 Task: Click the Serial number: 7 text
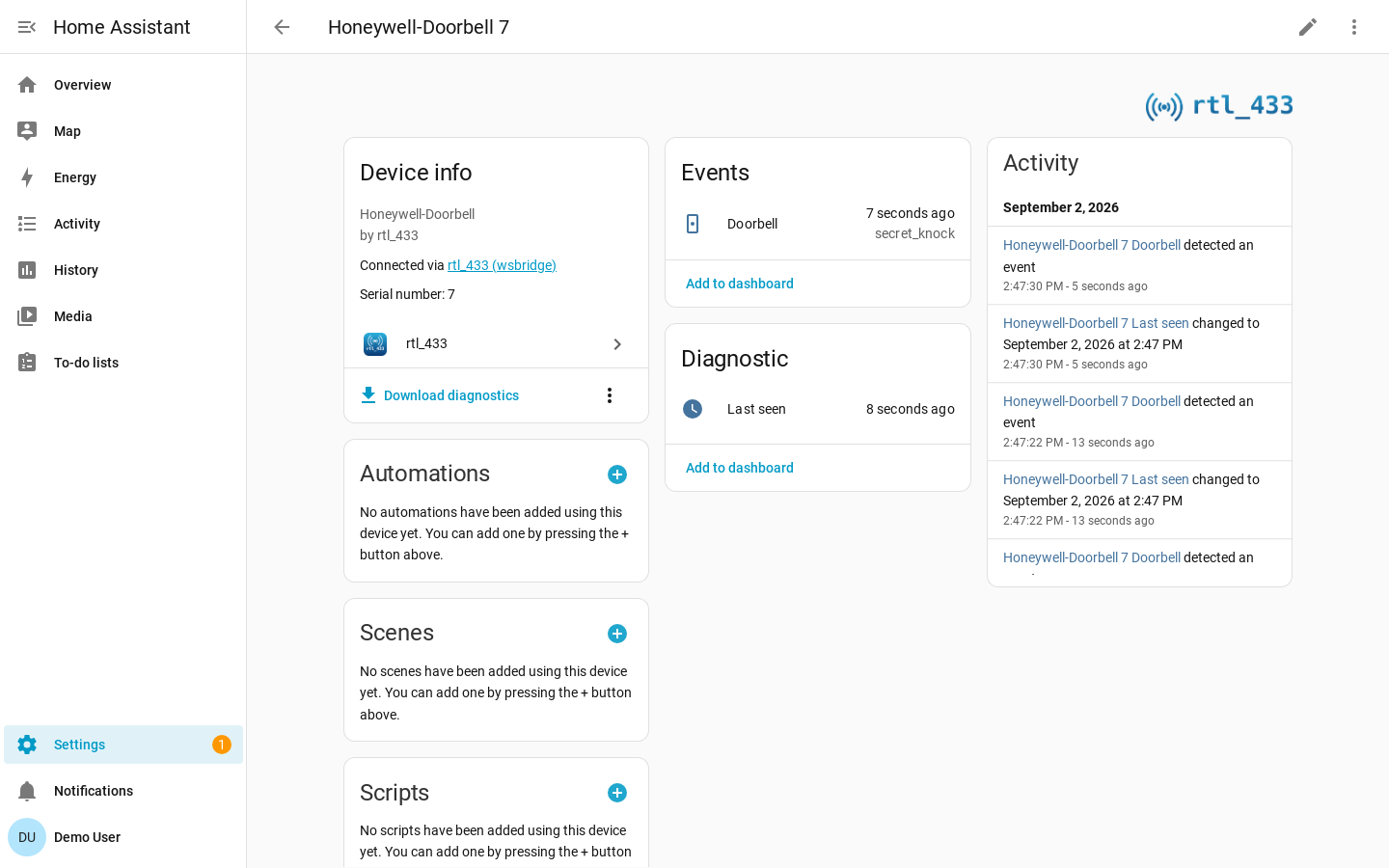[x=407, y=294]
